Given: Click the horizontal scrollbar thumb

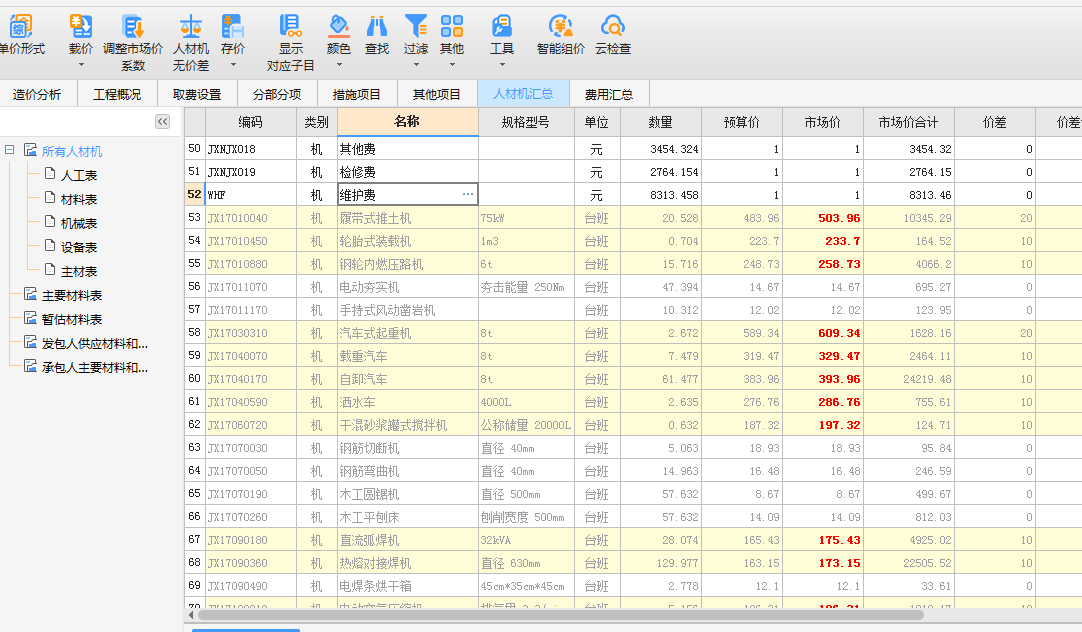Looking at the screenshot, I should [x=560, y=614].
